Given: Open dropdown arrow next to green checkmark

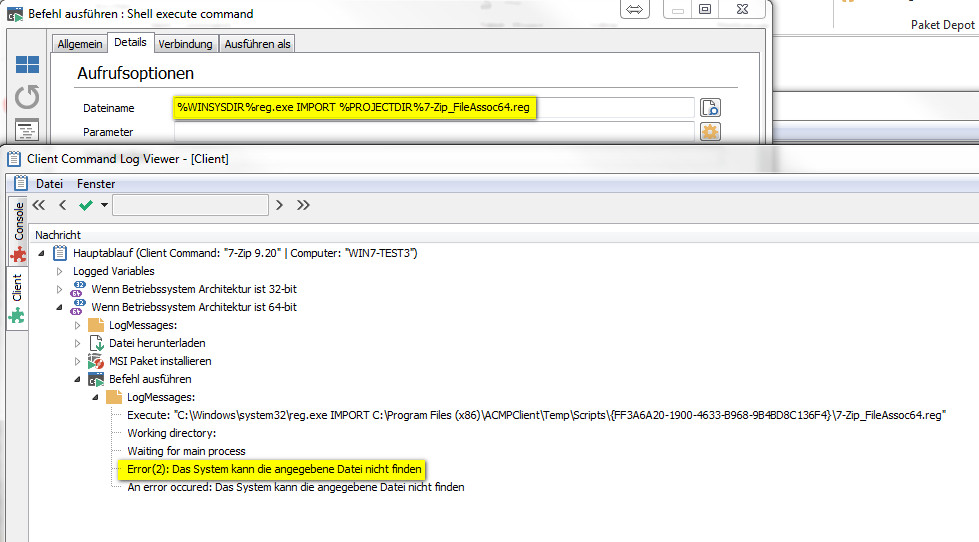Looking at the screenshot, I should click(104, 205).
